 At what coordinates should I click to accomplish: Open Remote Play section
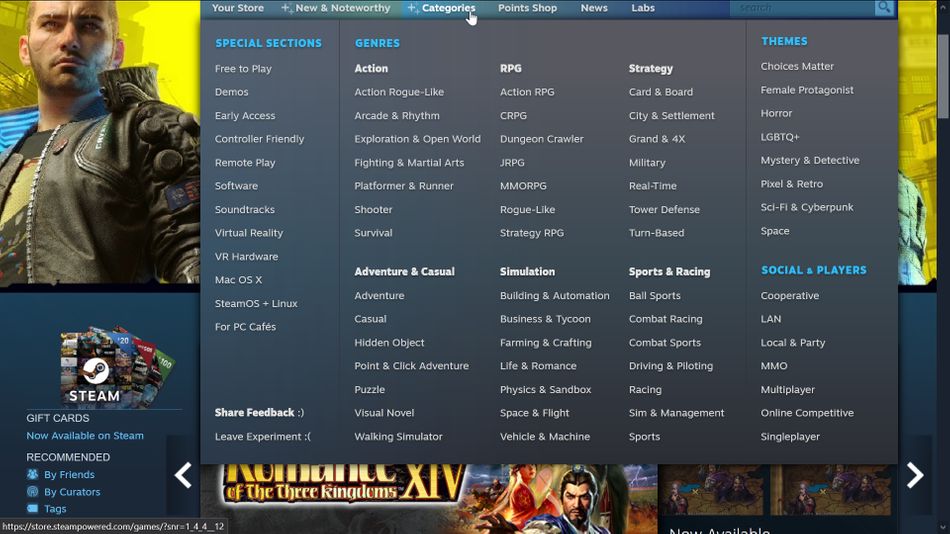pyautogui.click(x=245, y=162)
